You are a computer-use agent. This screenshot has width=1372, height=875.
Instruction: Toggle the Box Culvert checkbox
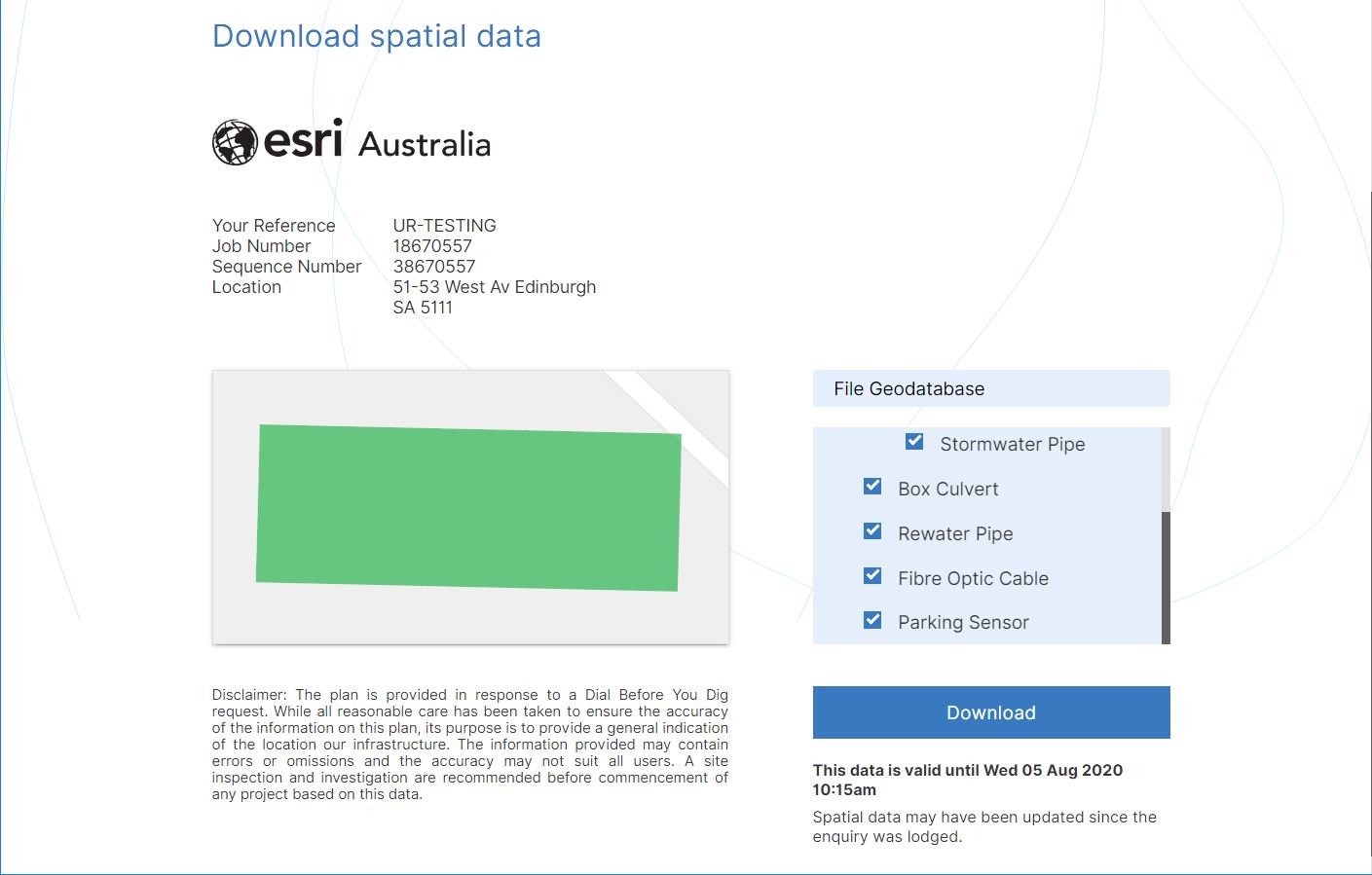[872, 487]
